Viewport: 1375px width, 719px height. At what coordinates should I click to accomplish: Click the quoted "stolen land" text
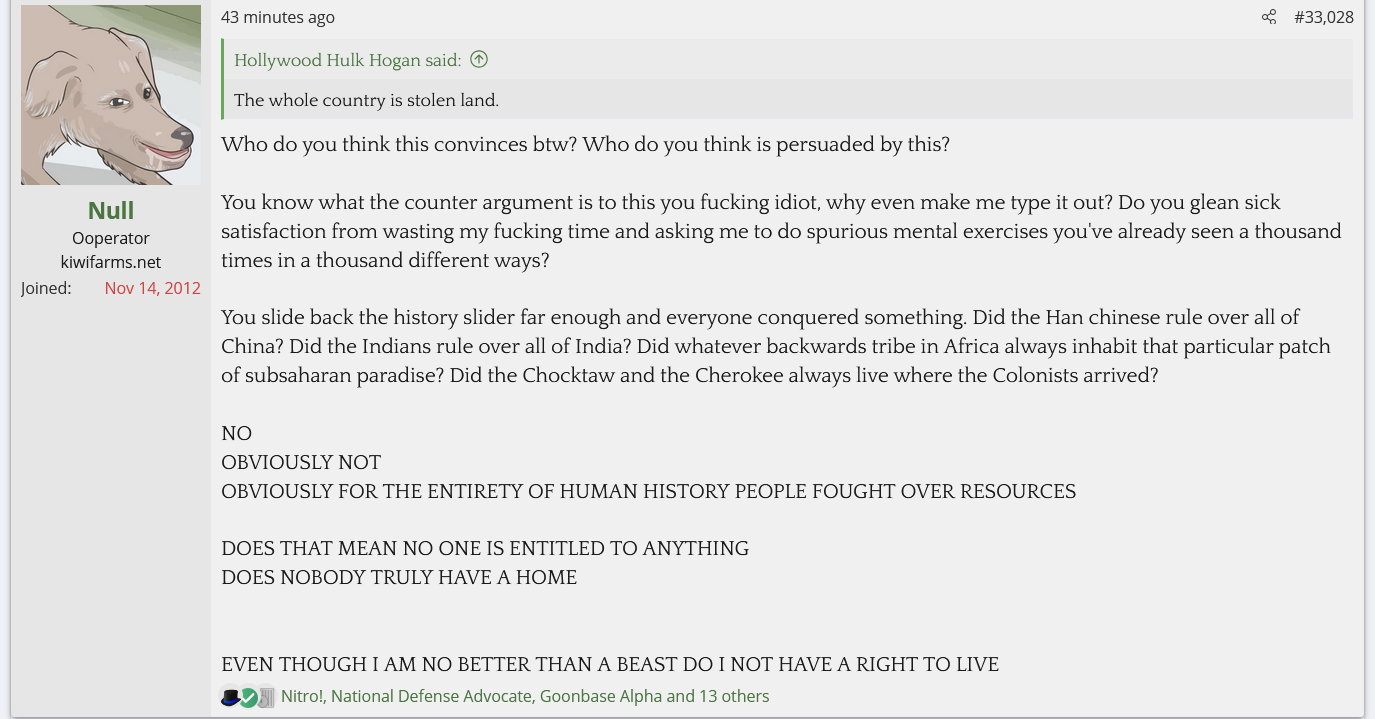[366, 100]
